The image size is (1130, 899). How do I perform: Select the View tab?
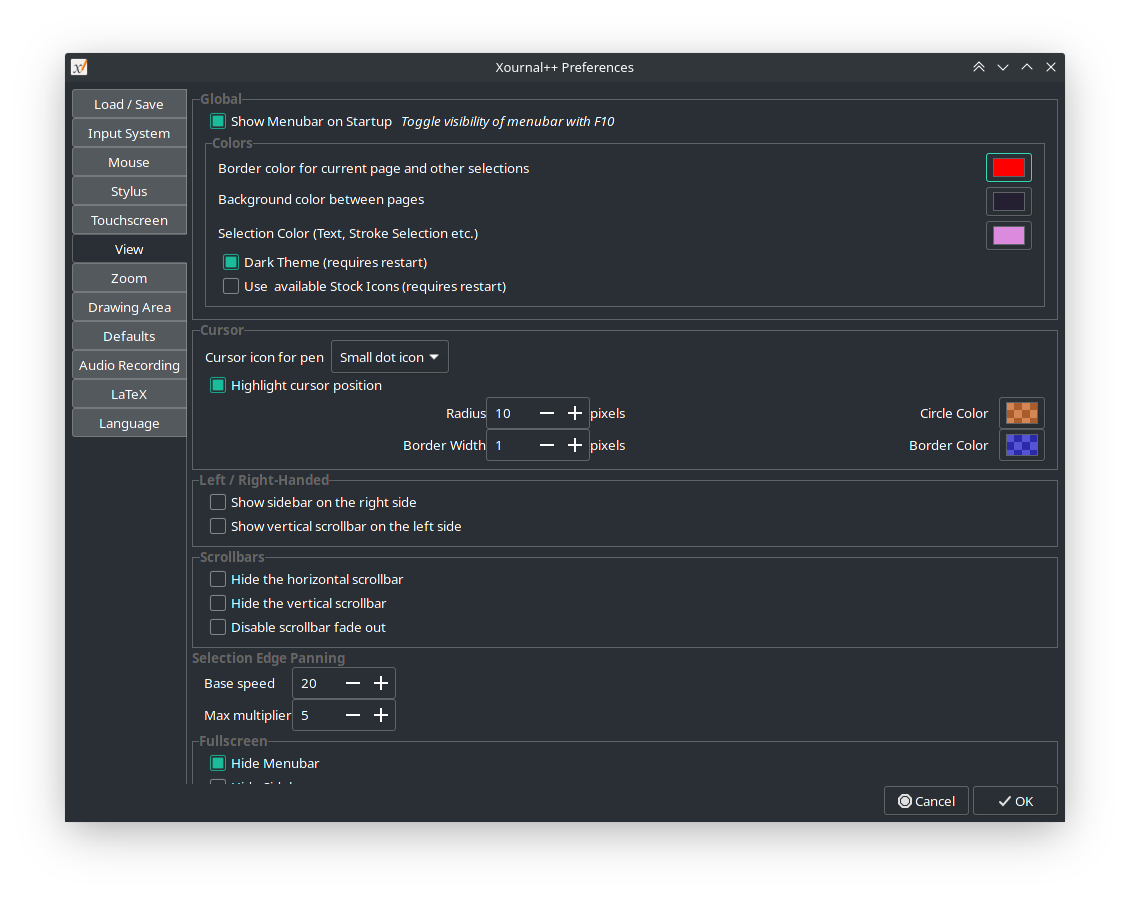pos(129,249)
